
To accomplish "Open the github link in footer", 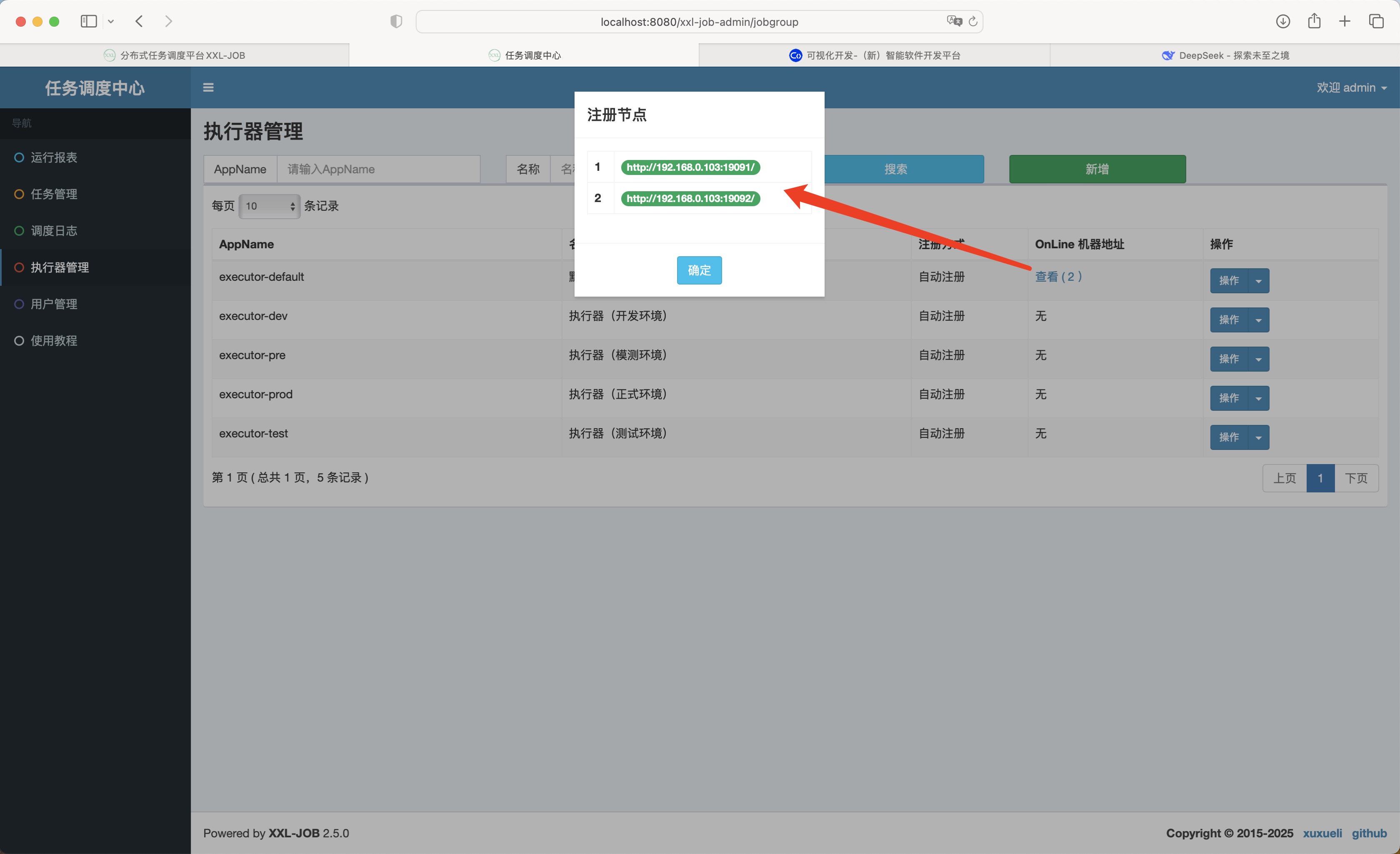I will coord(1369,833).
